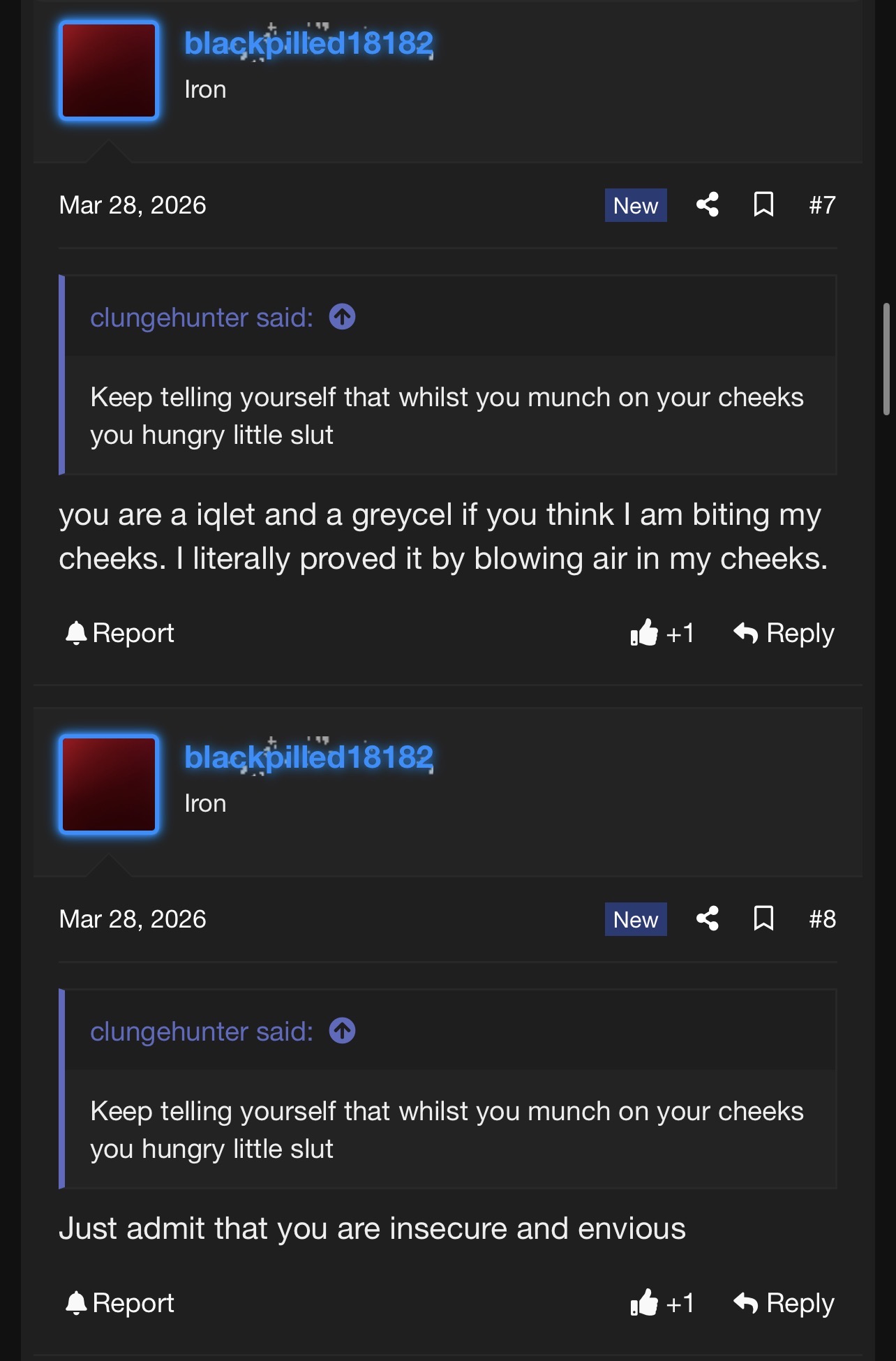Click blackpilled18182 avatar on post #8
This screenshot has width=896, height=1361.
tap(109, 784)
